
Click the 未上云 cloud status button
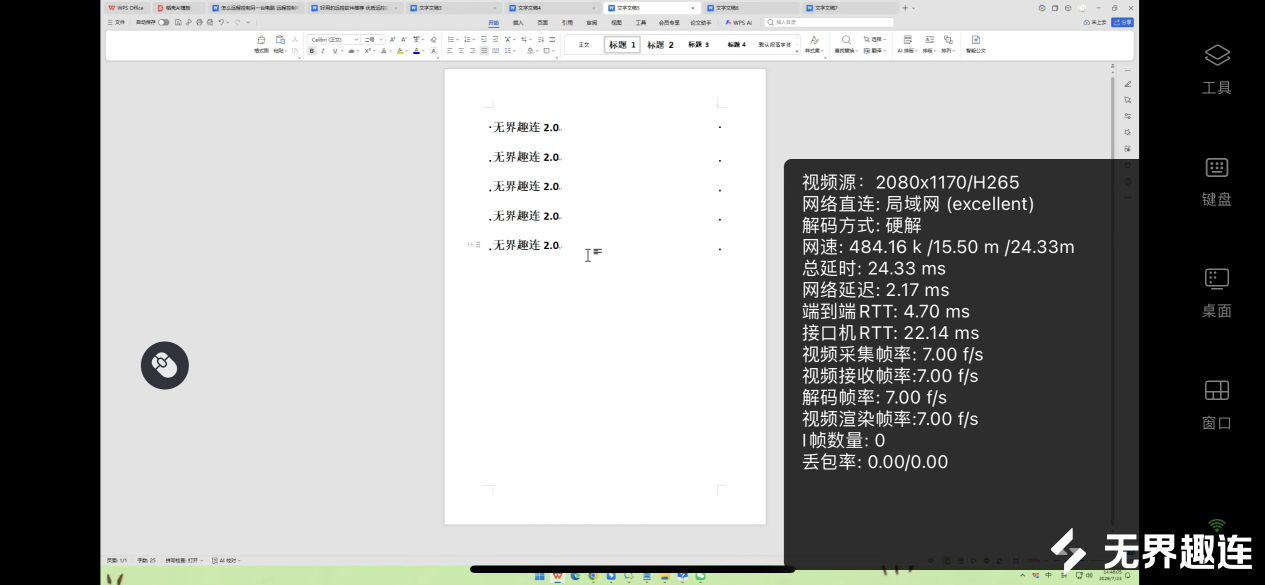coord(1095,22)
